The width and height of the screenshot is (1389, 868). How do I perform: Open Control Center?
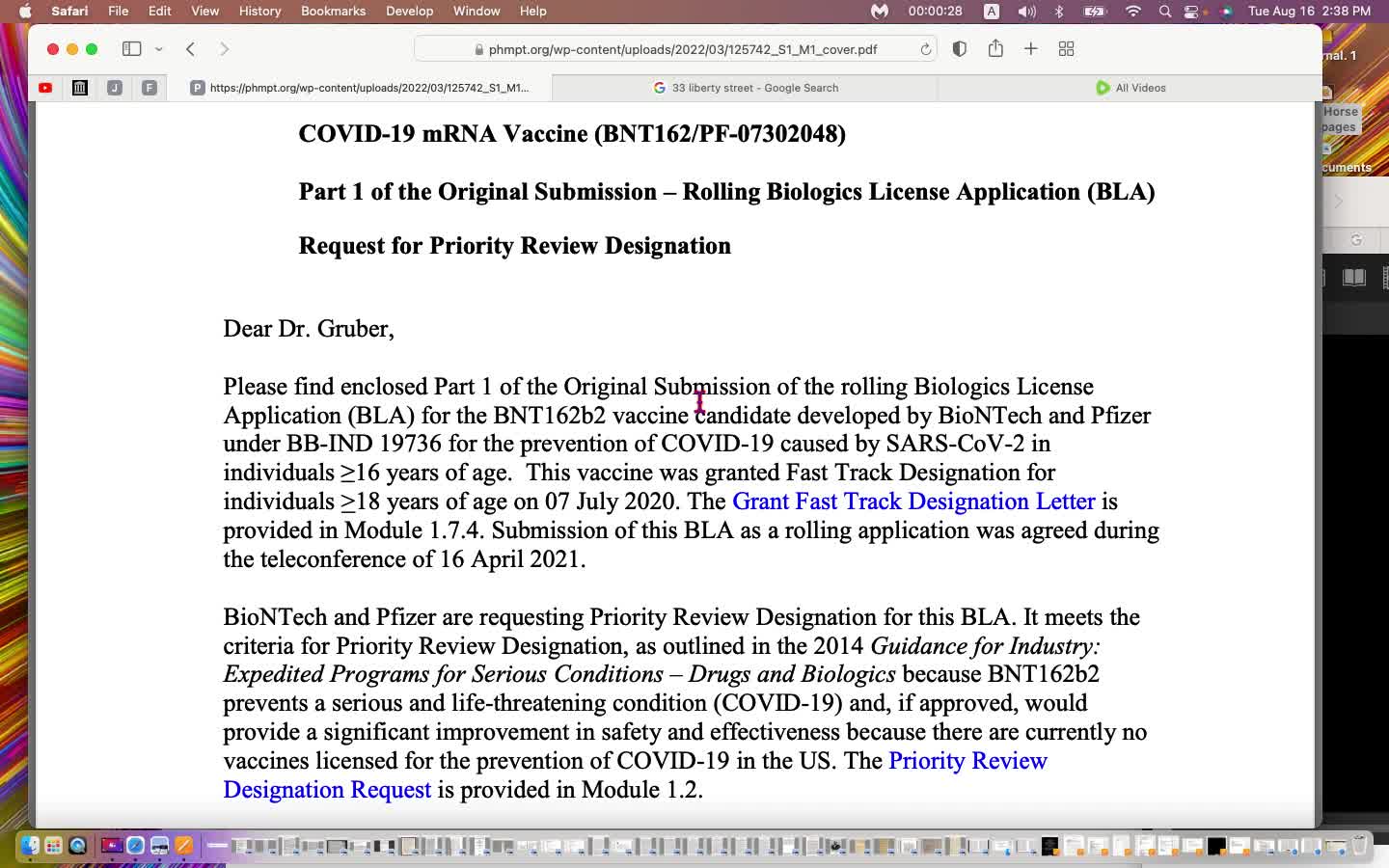click(x=1192, y=11)
